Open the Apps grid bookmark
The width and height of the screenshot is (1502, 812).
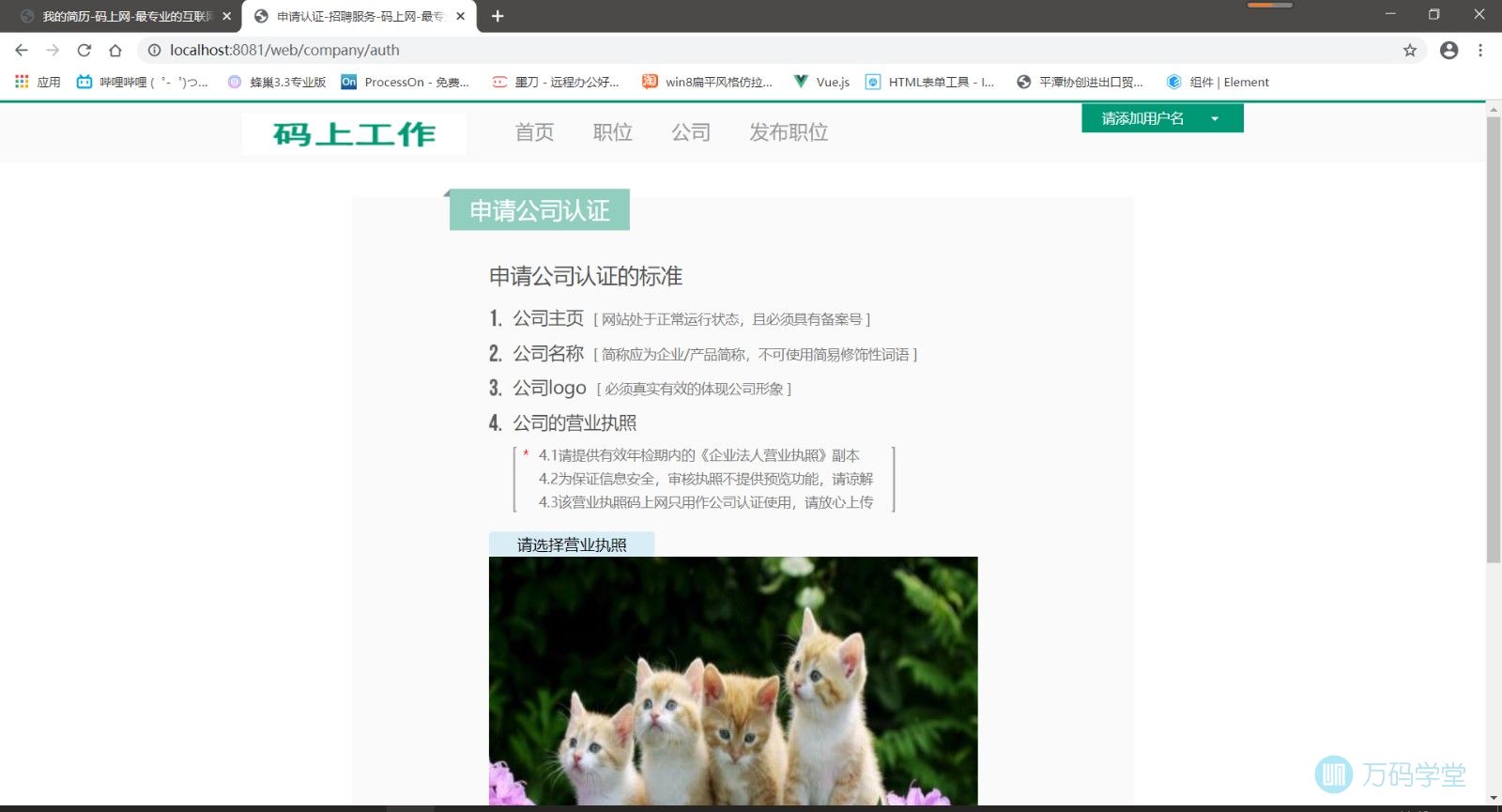click(x=38, y=83)
